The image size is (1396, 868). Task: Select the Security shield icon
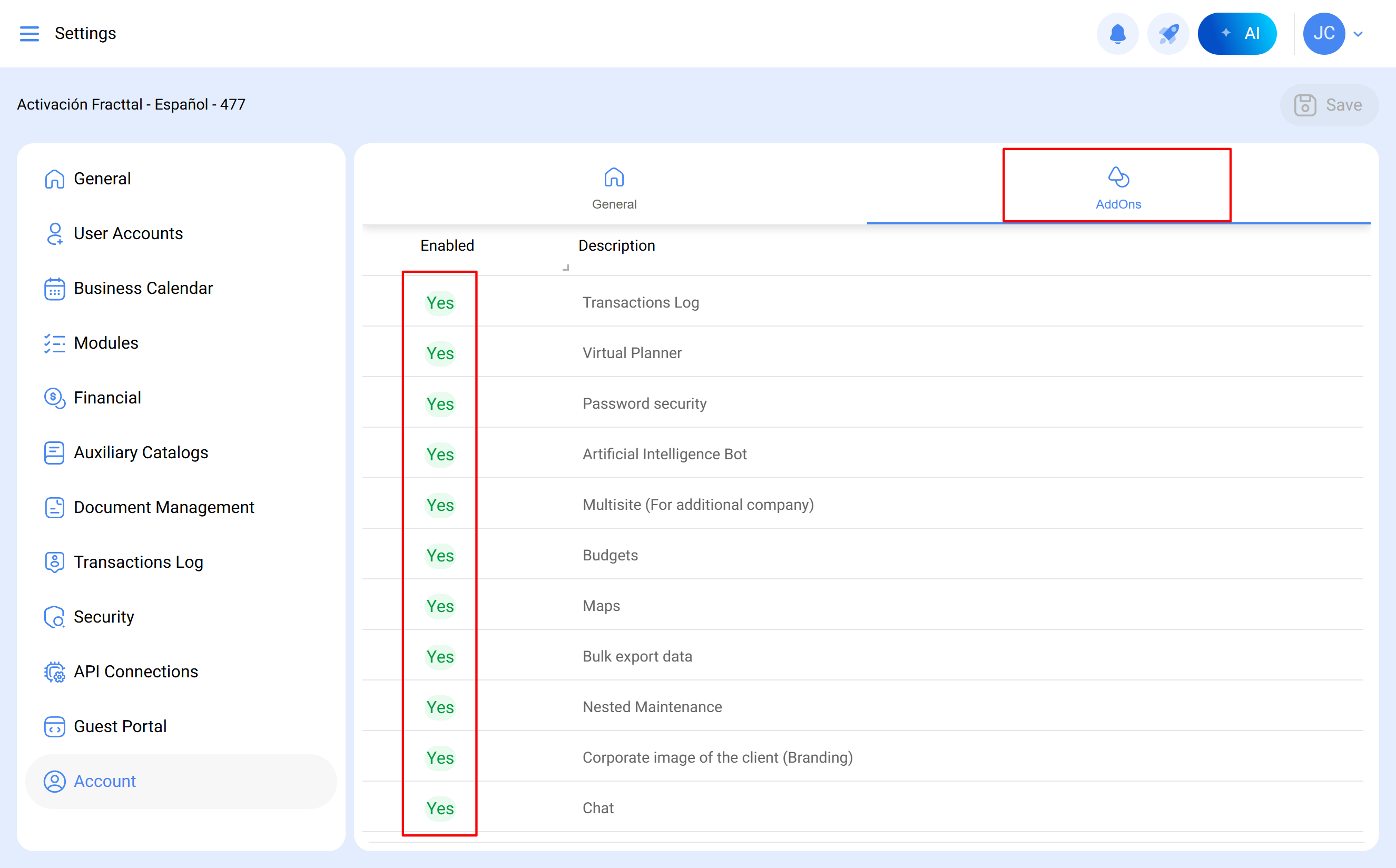pos(55,617)
